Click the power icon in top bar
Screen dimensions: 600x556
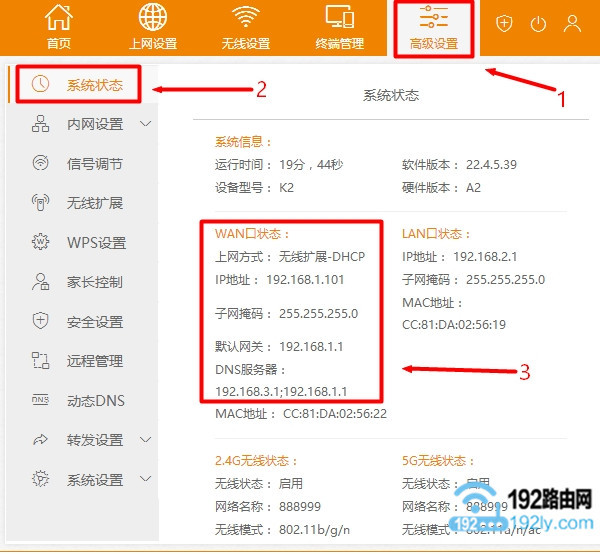point(538,24)
